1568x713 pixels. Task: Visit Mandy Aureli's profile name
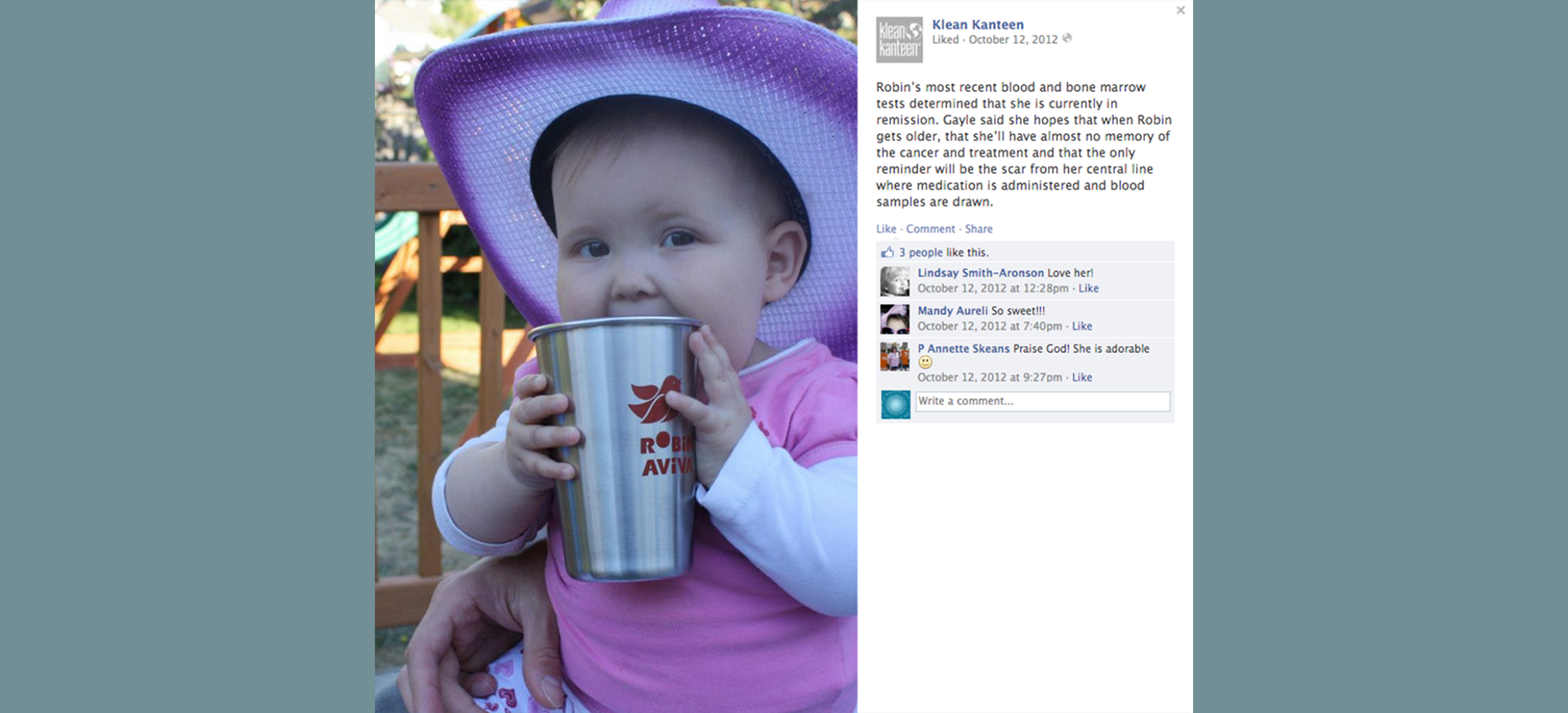pyautogui.click(x=952, y=310)
